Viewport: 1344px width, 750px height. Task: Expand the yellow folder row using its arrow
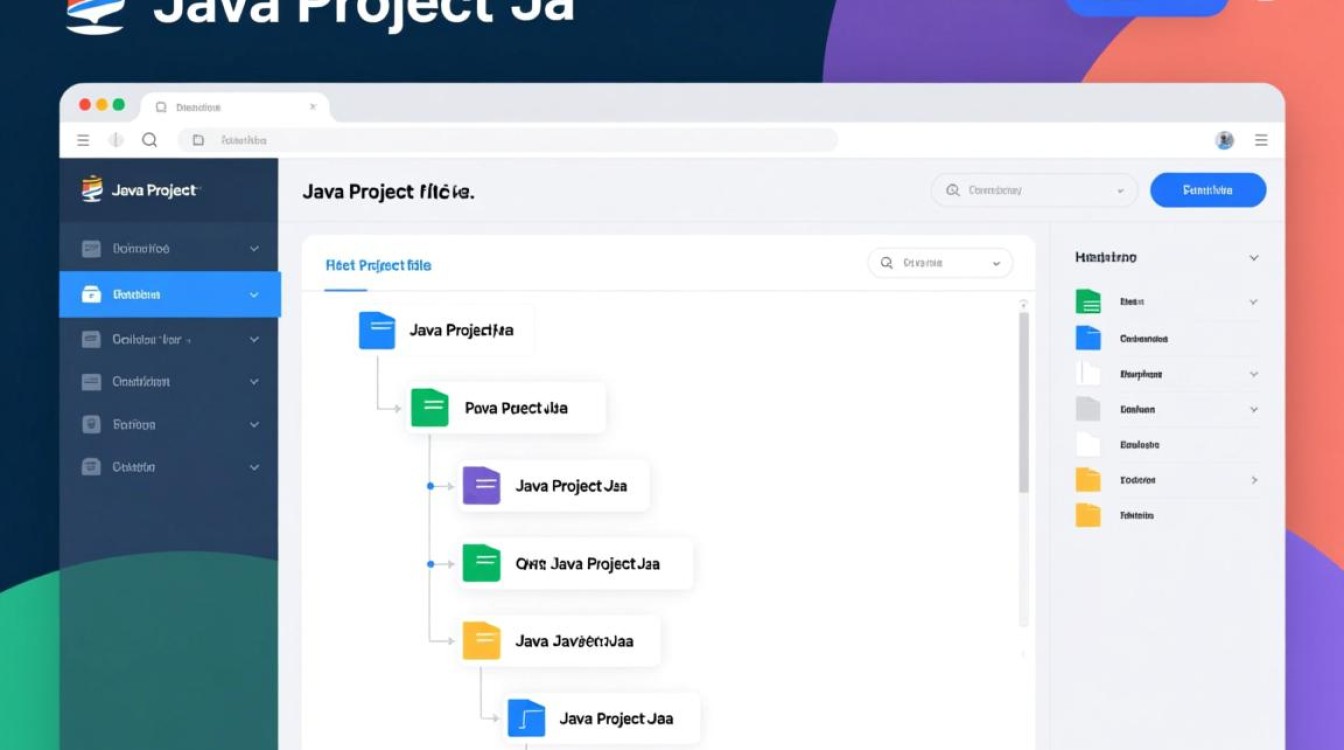click(x=1254, y=480)
